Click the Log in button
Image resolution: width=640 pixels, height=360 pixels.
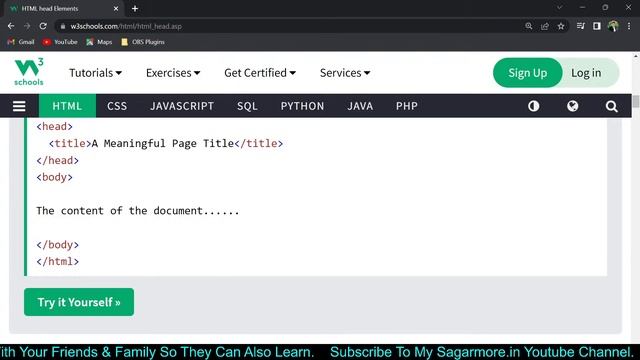pos(586,73)
